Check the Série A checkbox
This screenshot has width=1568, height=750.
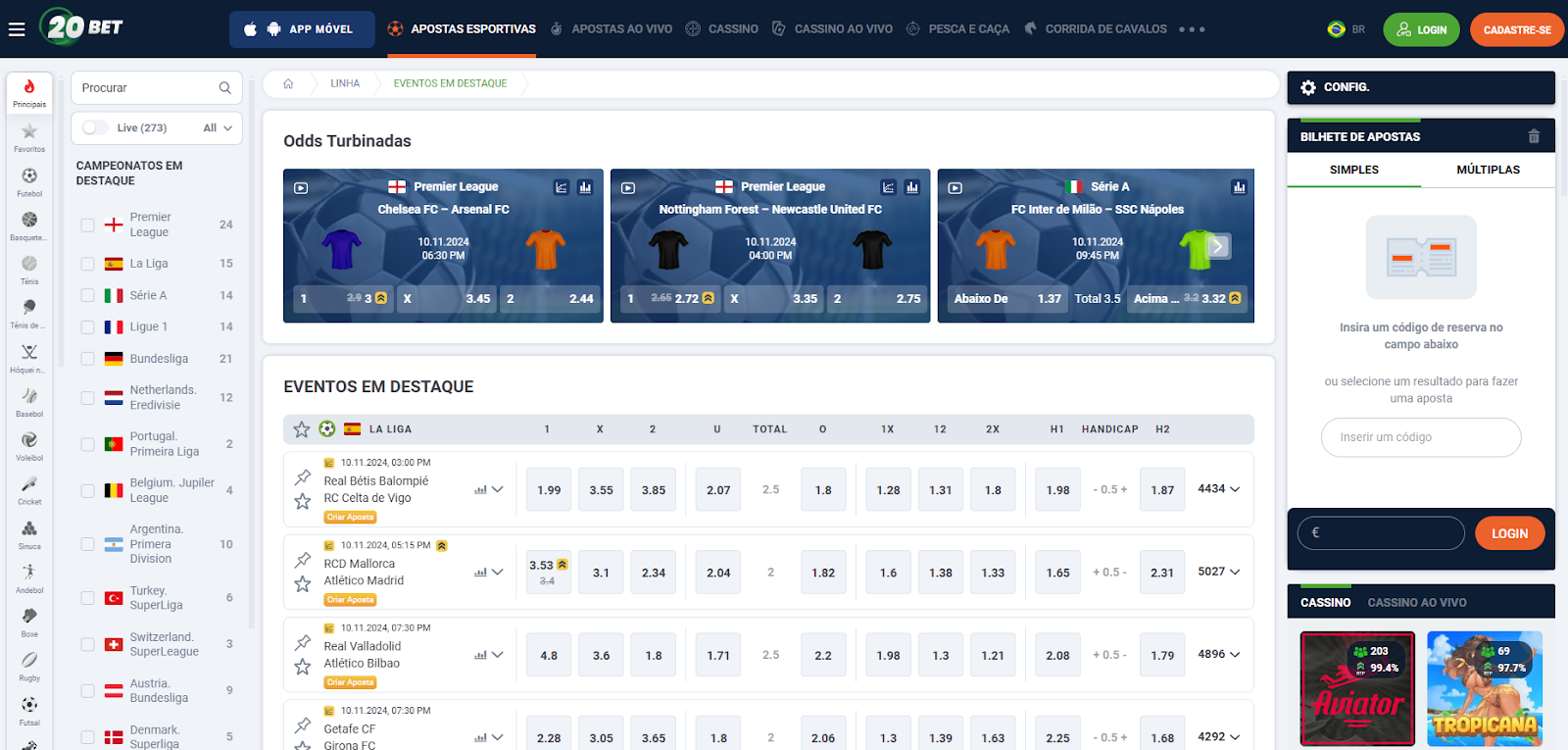87,295
